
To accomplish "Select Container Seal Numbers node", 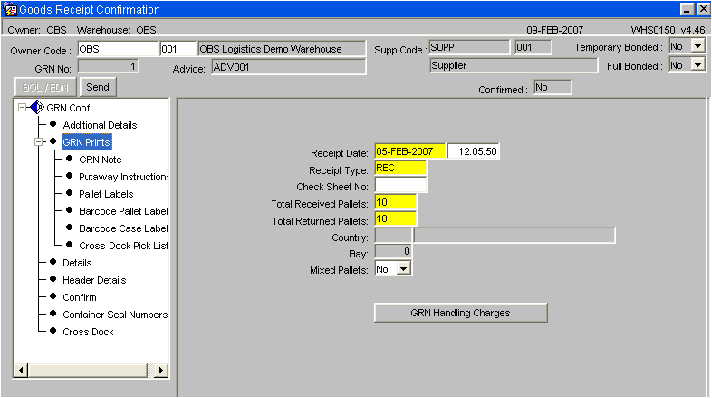I will coord(115,314).
